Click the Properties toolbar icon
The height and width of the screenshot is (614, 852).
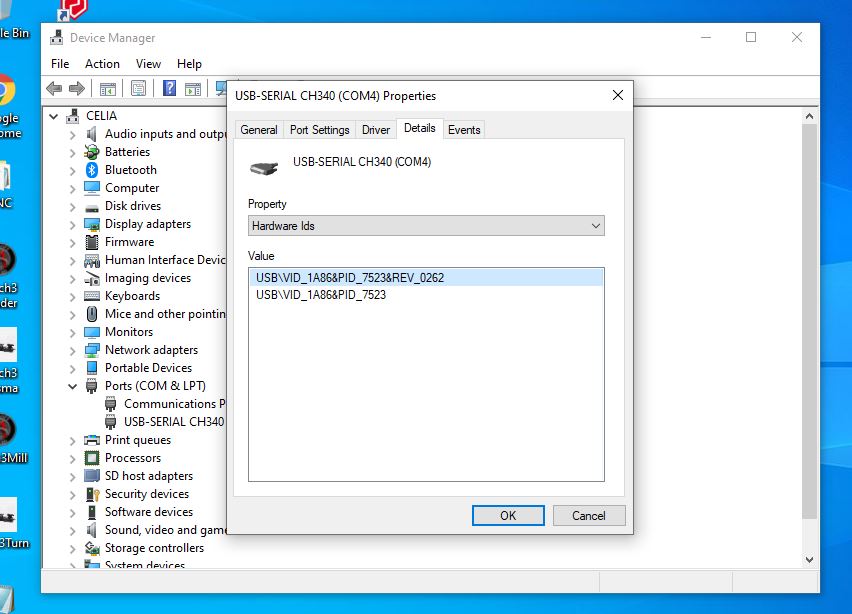tap(139, 88)
